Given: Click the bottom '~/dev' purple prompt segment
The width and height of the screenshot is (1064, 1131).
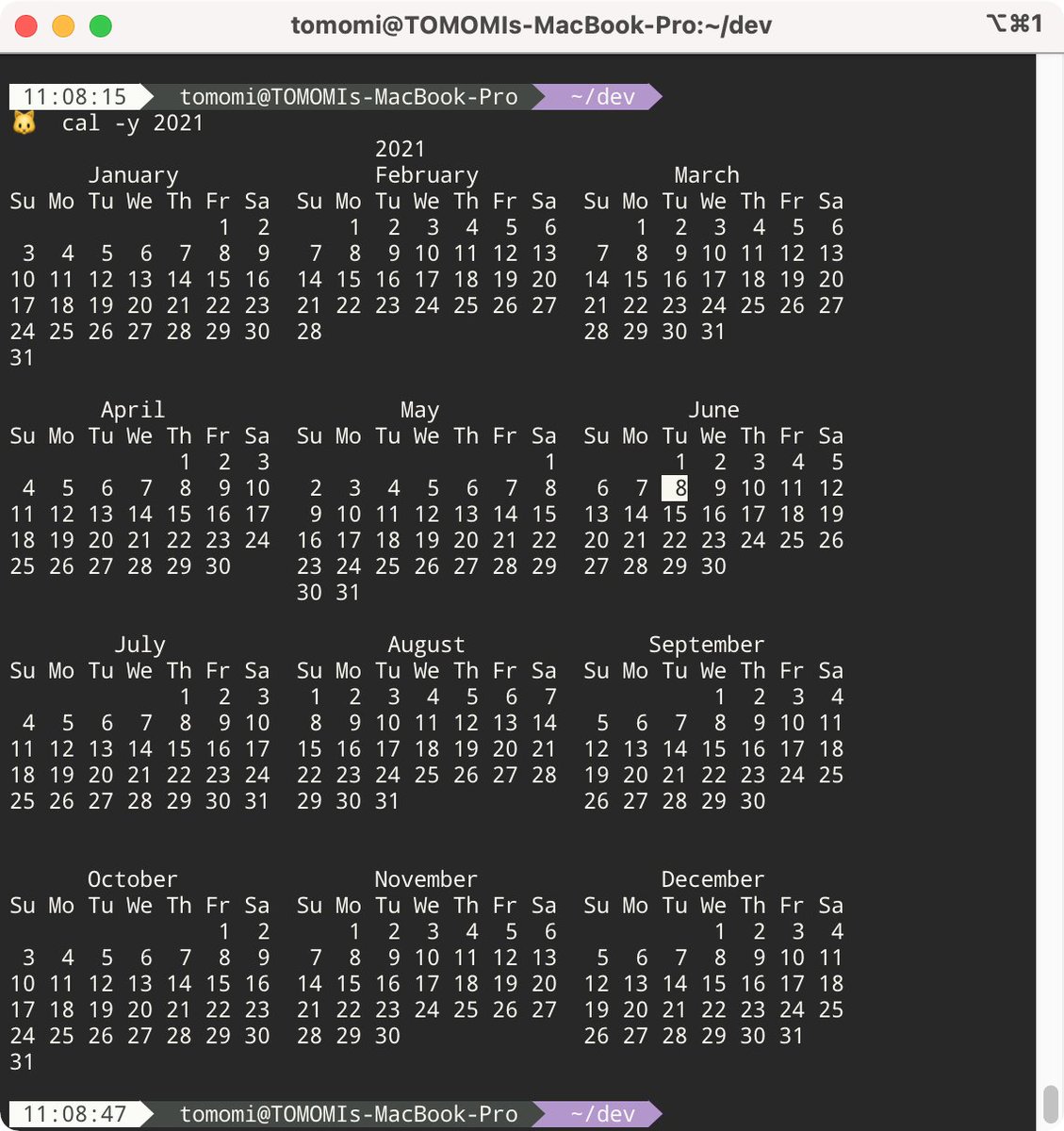Looking at the screenshot, I should point(602,1114).
